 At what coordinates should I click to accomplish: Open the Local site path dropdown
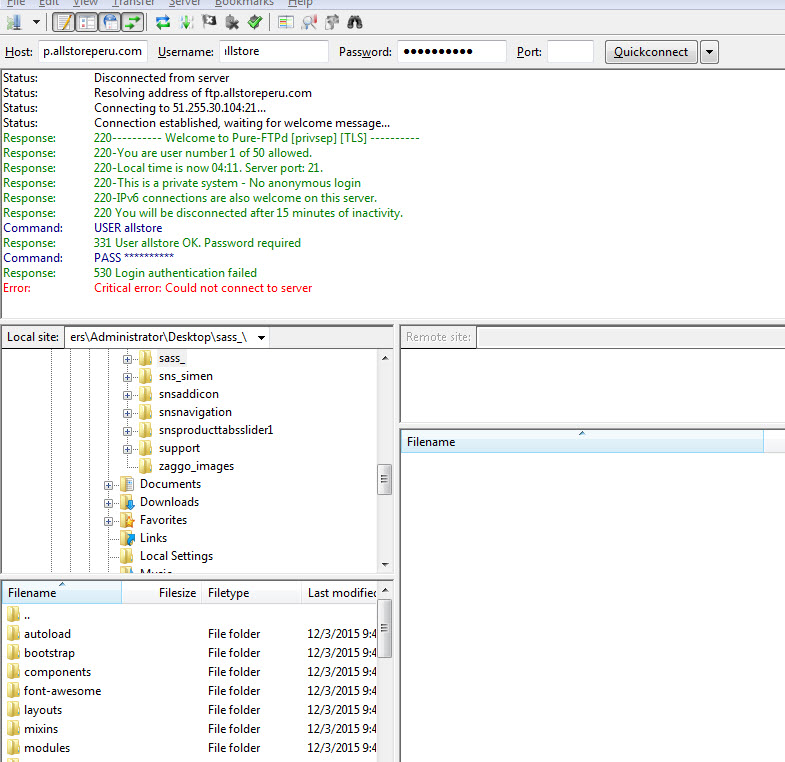261,338
